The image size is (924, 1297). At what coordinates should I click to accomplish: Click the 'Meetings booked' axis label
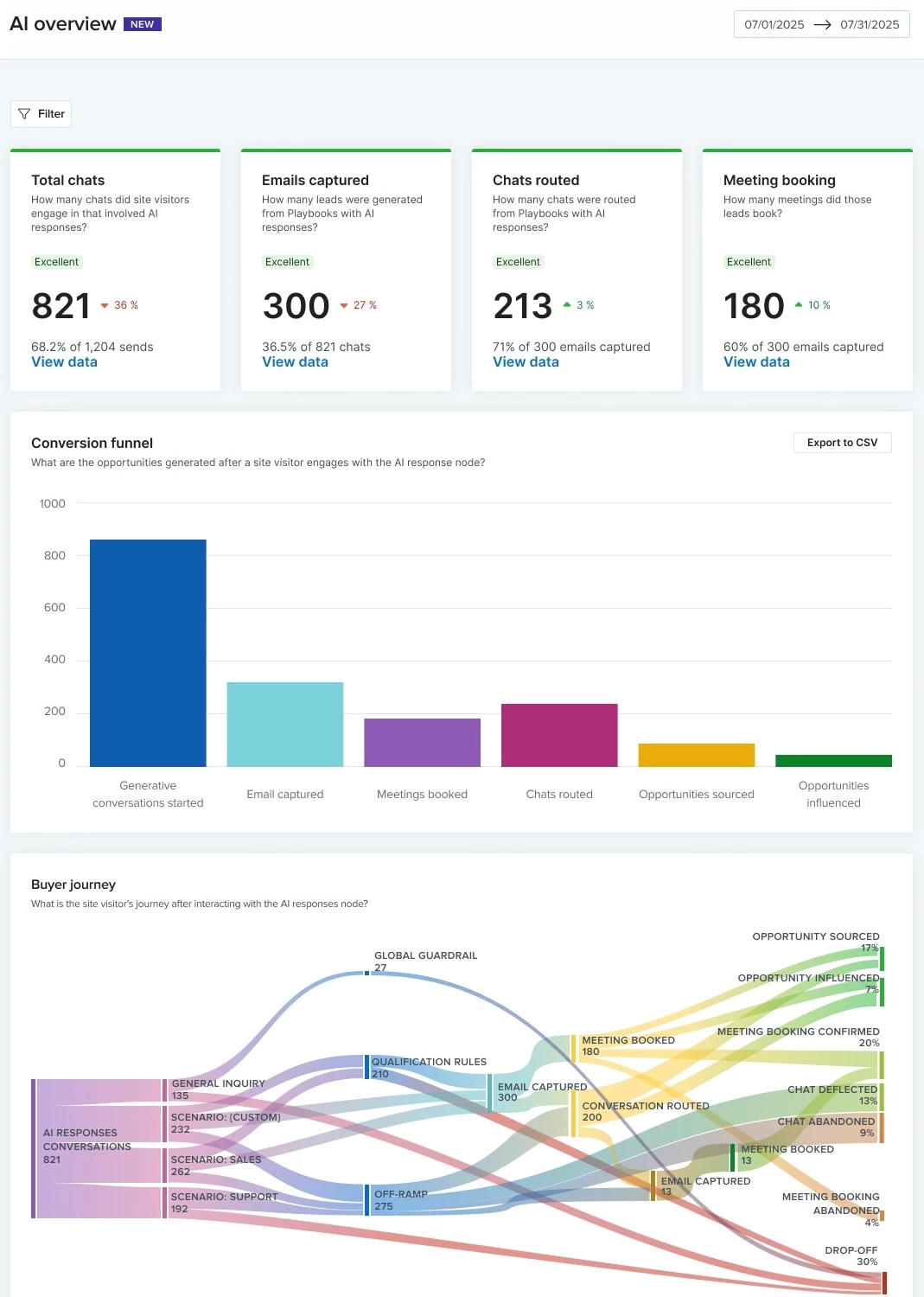click(x=422, y=795)
